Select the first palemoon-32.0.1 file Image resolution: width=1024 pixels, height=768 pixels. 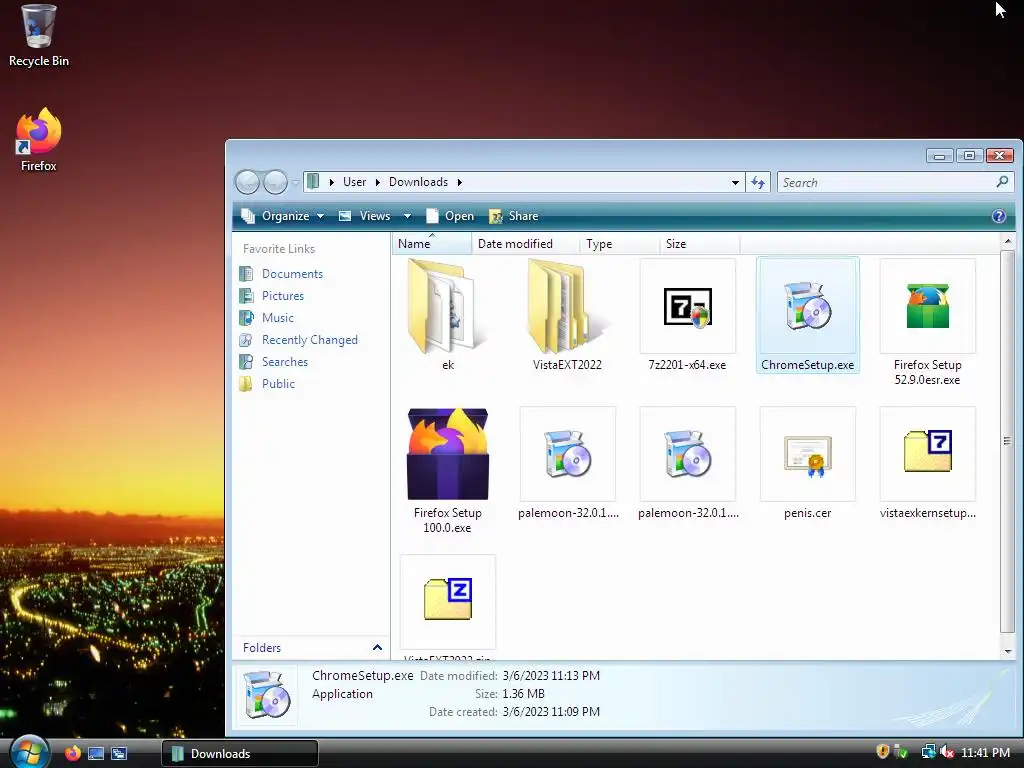pyautogui.click(x=568, y=463)
